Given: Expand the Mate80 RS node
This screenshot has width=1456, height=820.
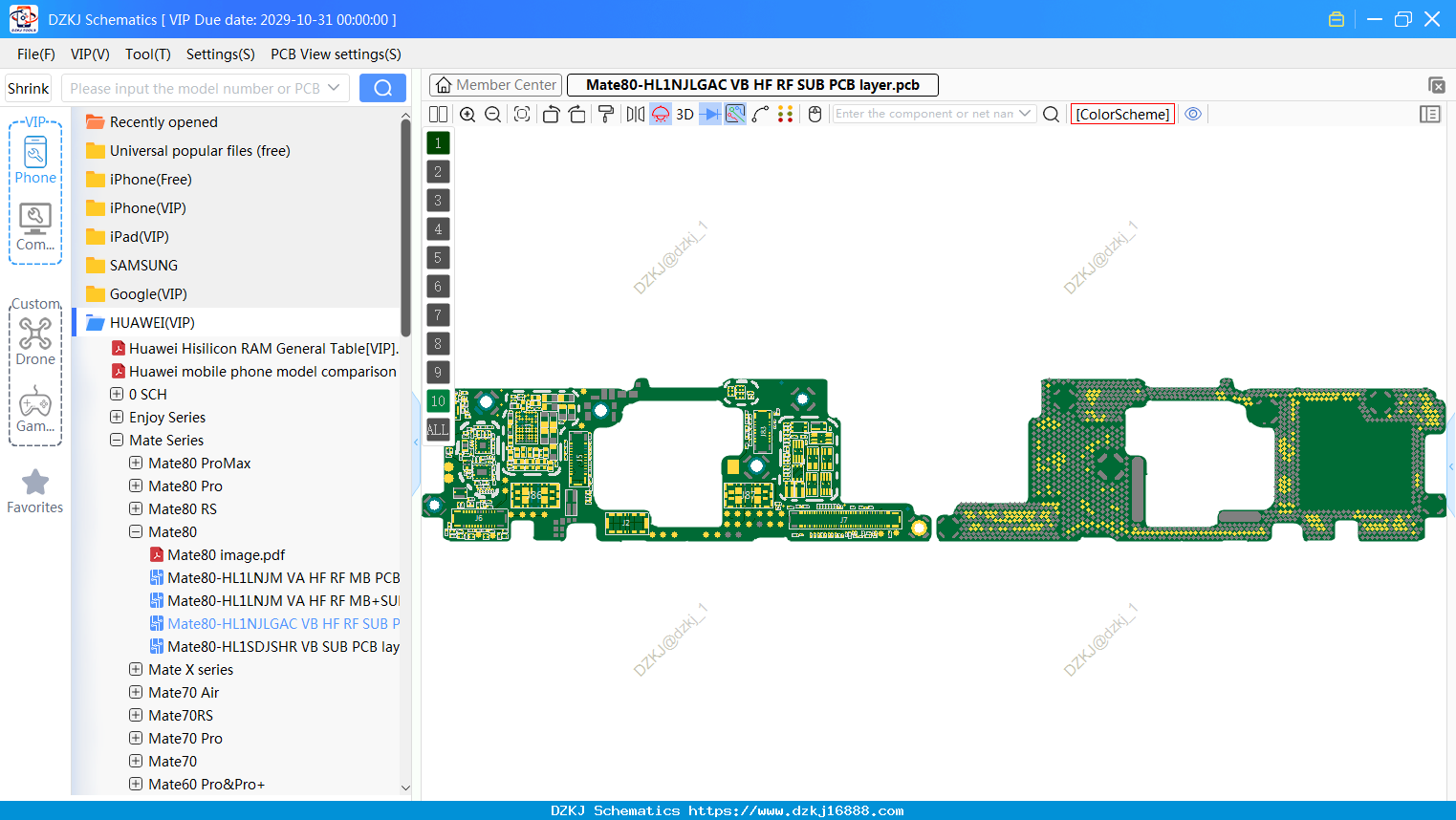Looking at the screenshot, I should click(x=136, y=508).
